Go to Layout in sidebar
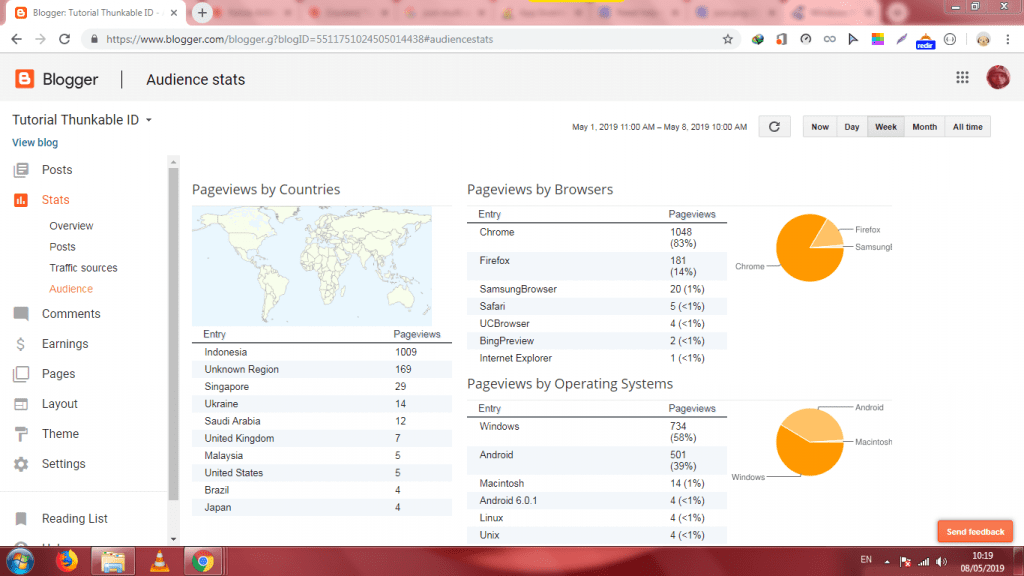Viewport: 1024px width, 576px height. (x=59, y=404)
